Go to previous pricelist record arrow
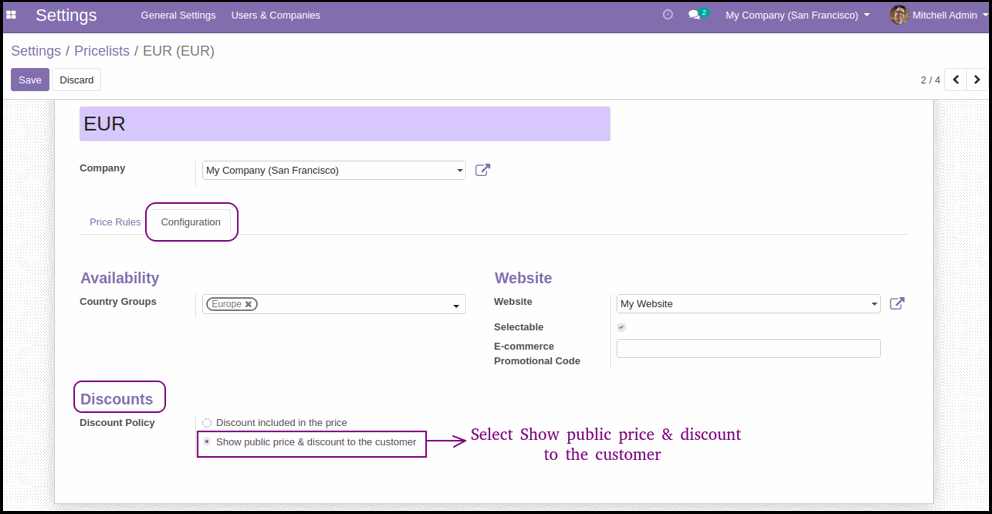The height and width of the screenshot is (514, 992). point(956,80)
